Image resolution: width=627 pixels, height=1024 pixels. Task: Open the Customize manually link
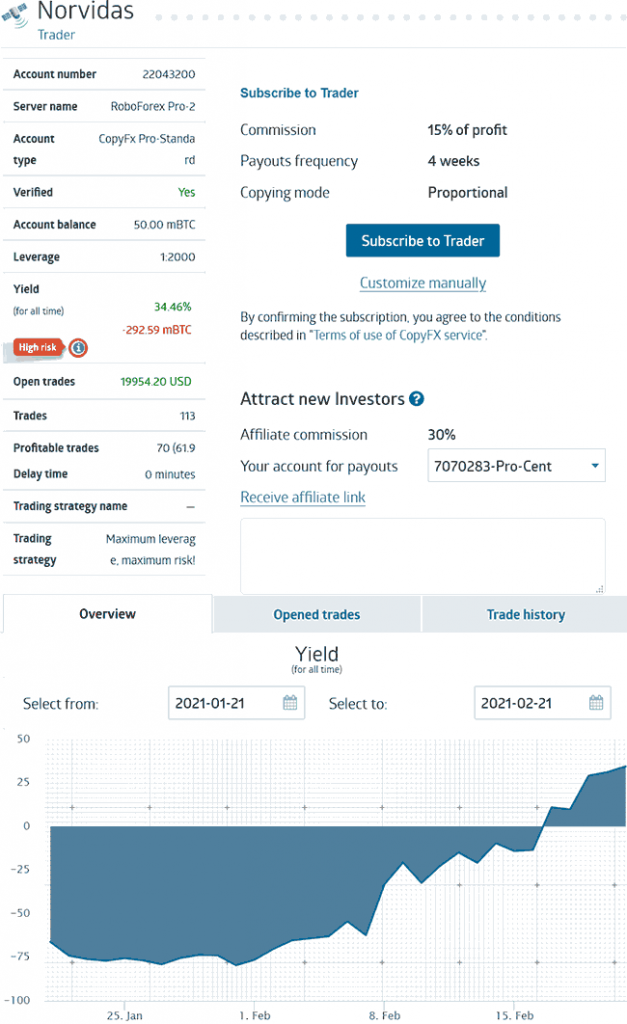(423, 283)
